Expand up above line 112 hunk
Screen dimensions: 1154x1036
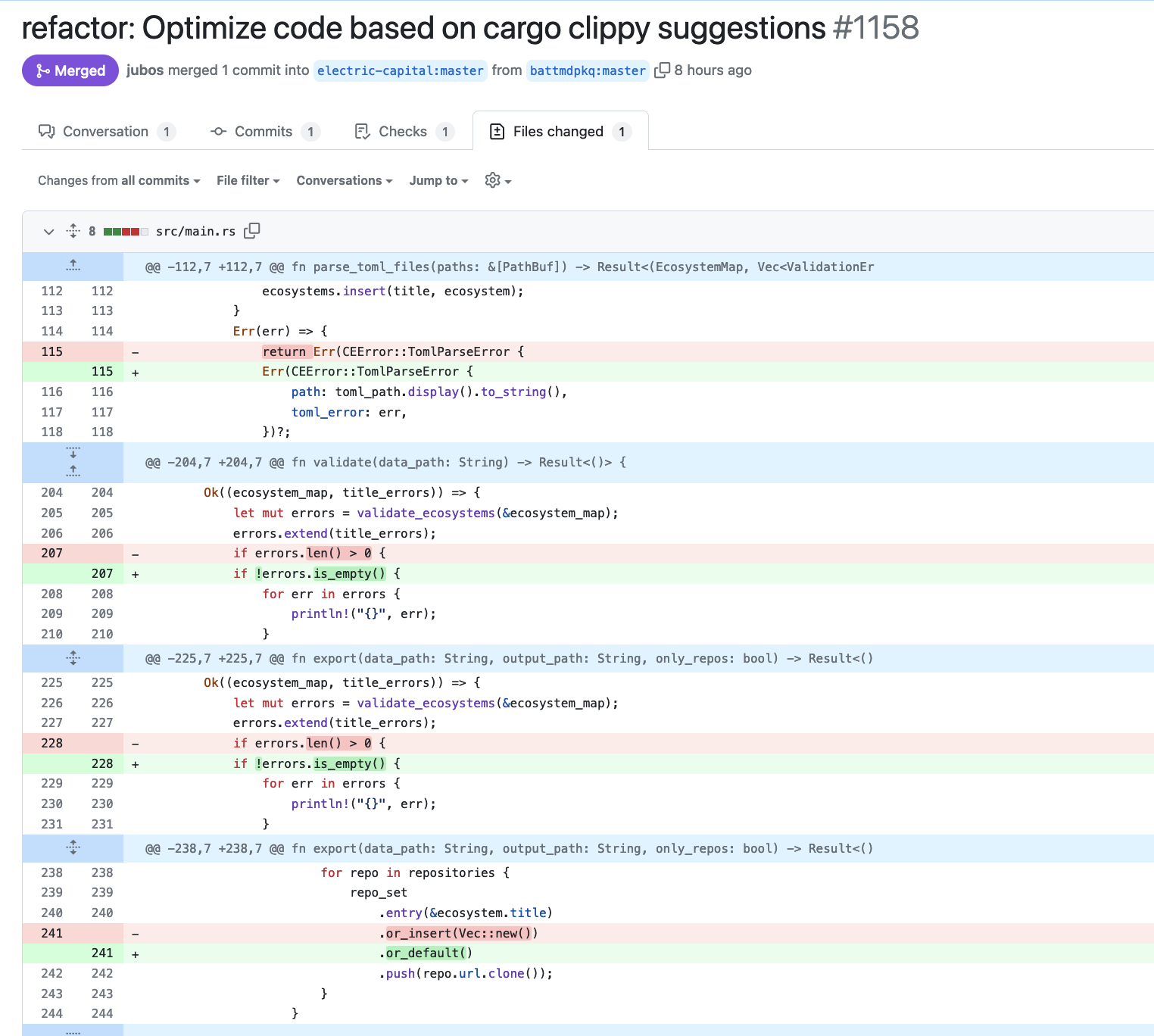click(x=73, y=266)
